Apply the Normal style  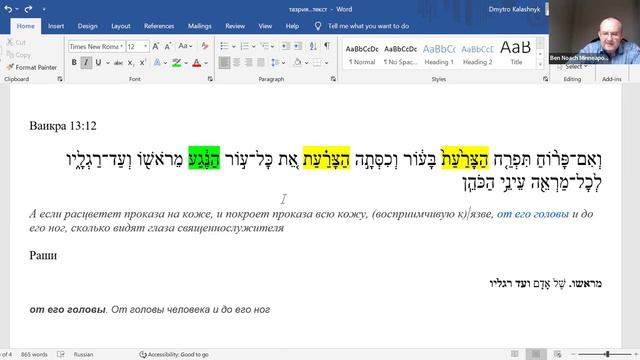tap(362, 54)
